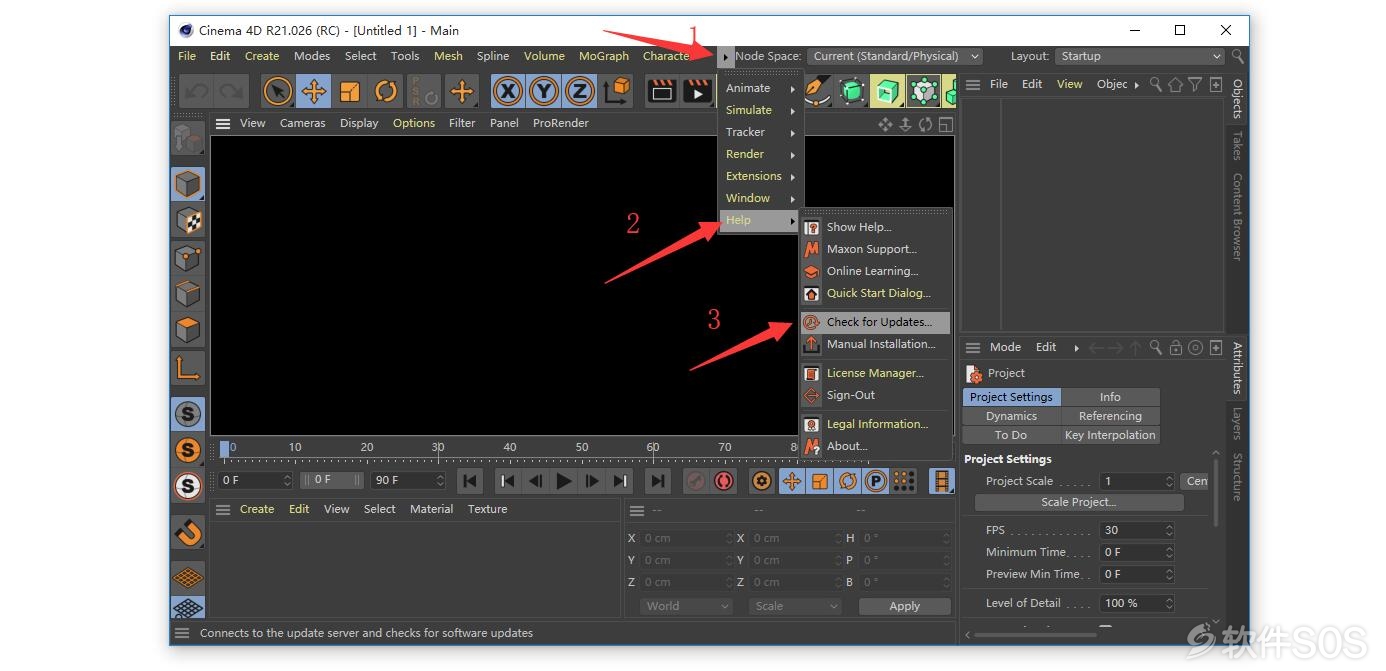Select the Rotate tool
The height and width of the screenshot is (671, 1386).
coord(386,92)
